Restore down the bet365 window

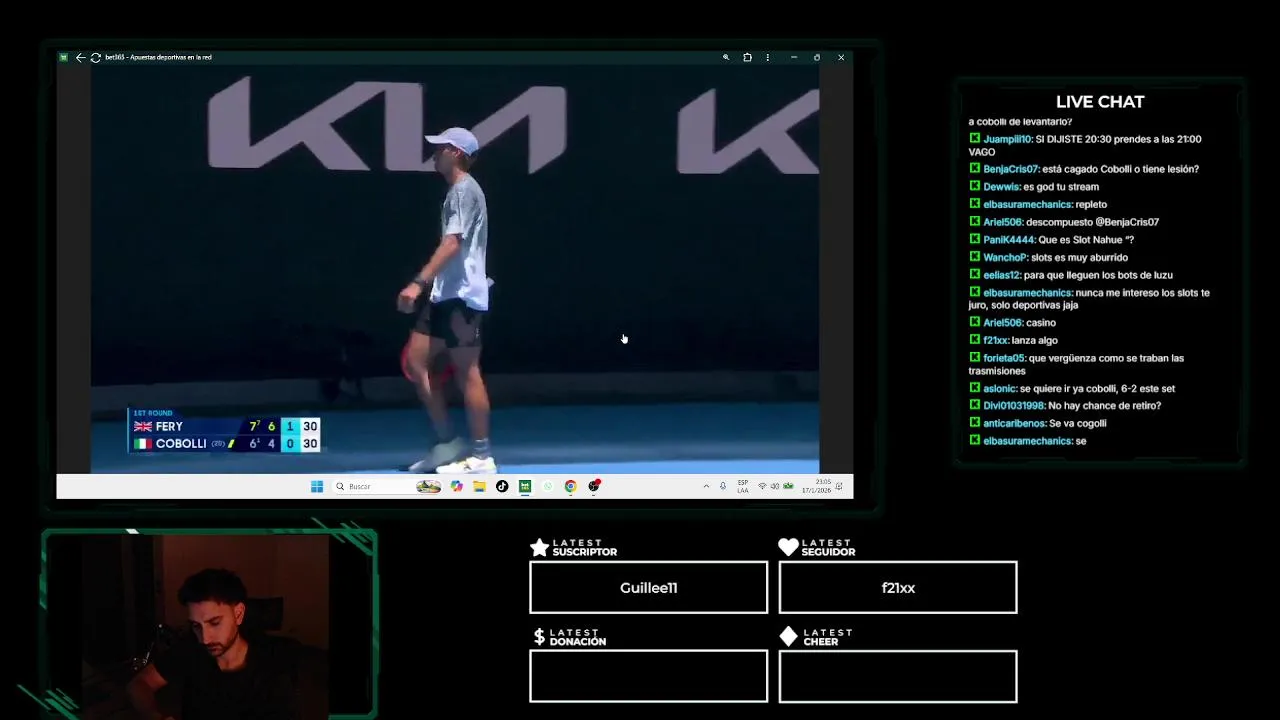coord(817,57)
